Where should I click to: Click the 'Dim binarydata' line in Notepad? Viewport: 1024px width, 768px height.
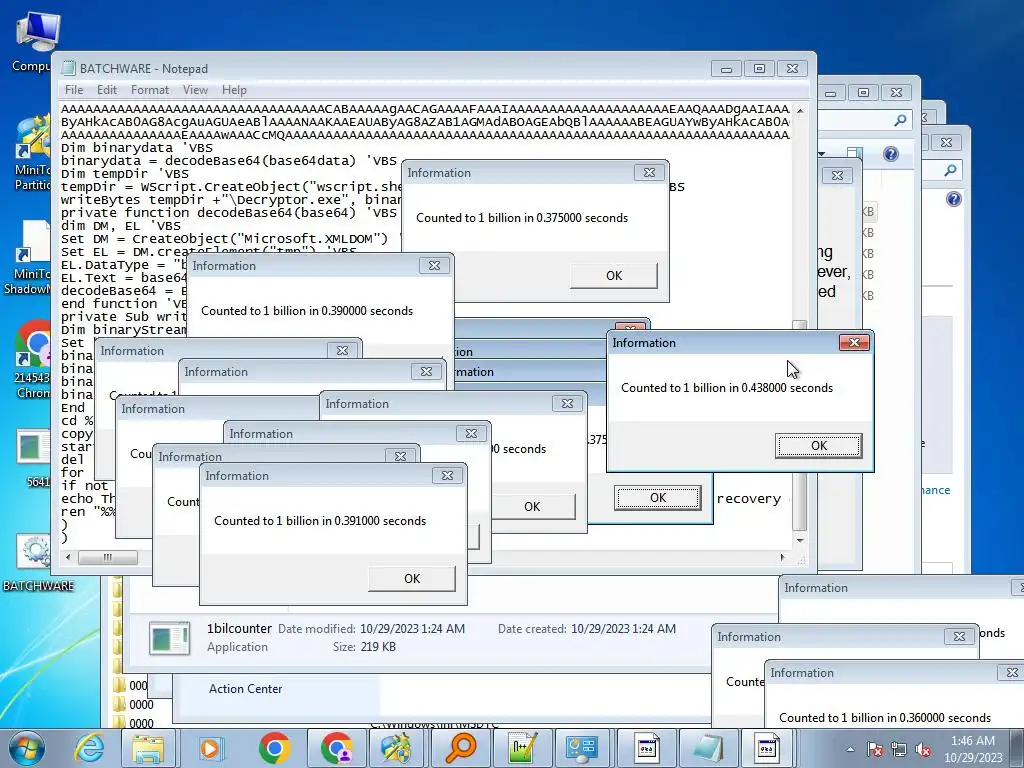[x=137, y=148]
